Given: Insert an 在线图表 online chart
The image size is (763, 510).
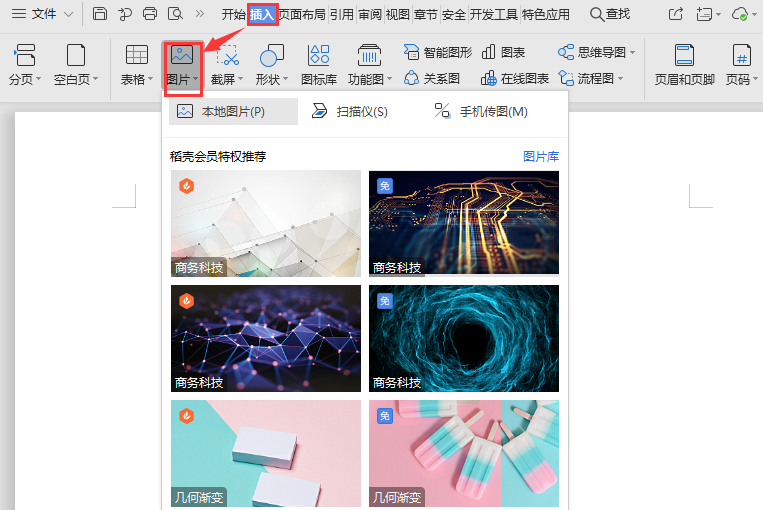Looking at the screenshot, I should click(515, 78).
